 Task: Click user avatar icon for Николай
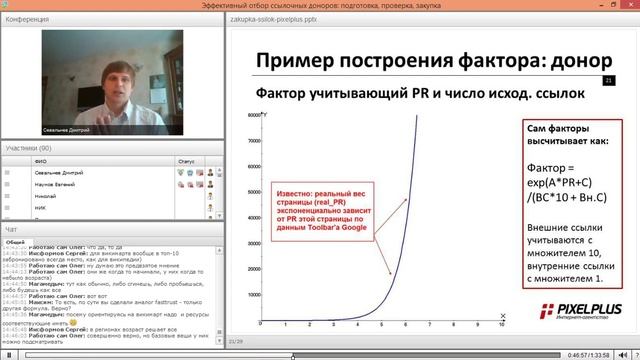210,196
